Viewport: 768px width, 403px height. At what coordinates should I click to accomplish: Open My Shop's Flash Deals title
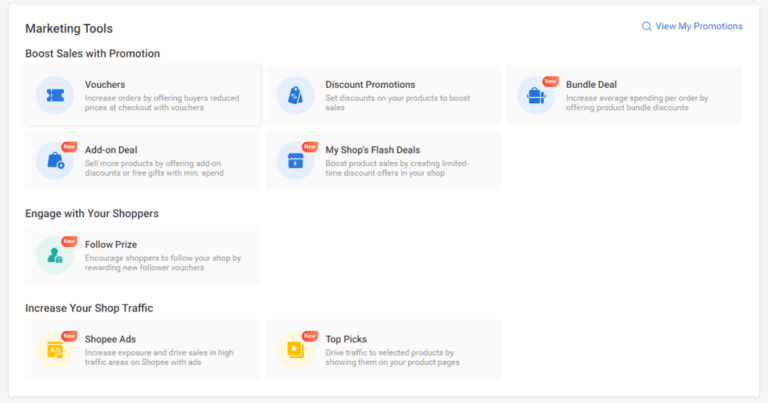point(373,150)
